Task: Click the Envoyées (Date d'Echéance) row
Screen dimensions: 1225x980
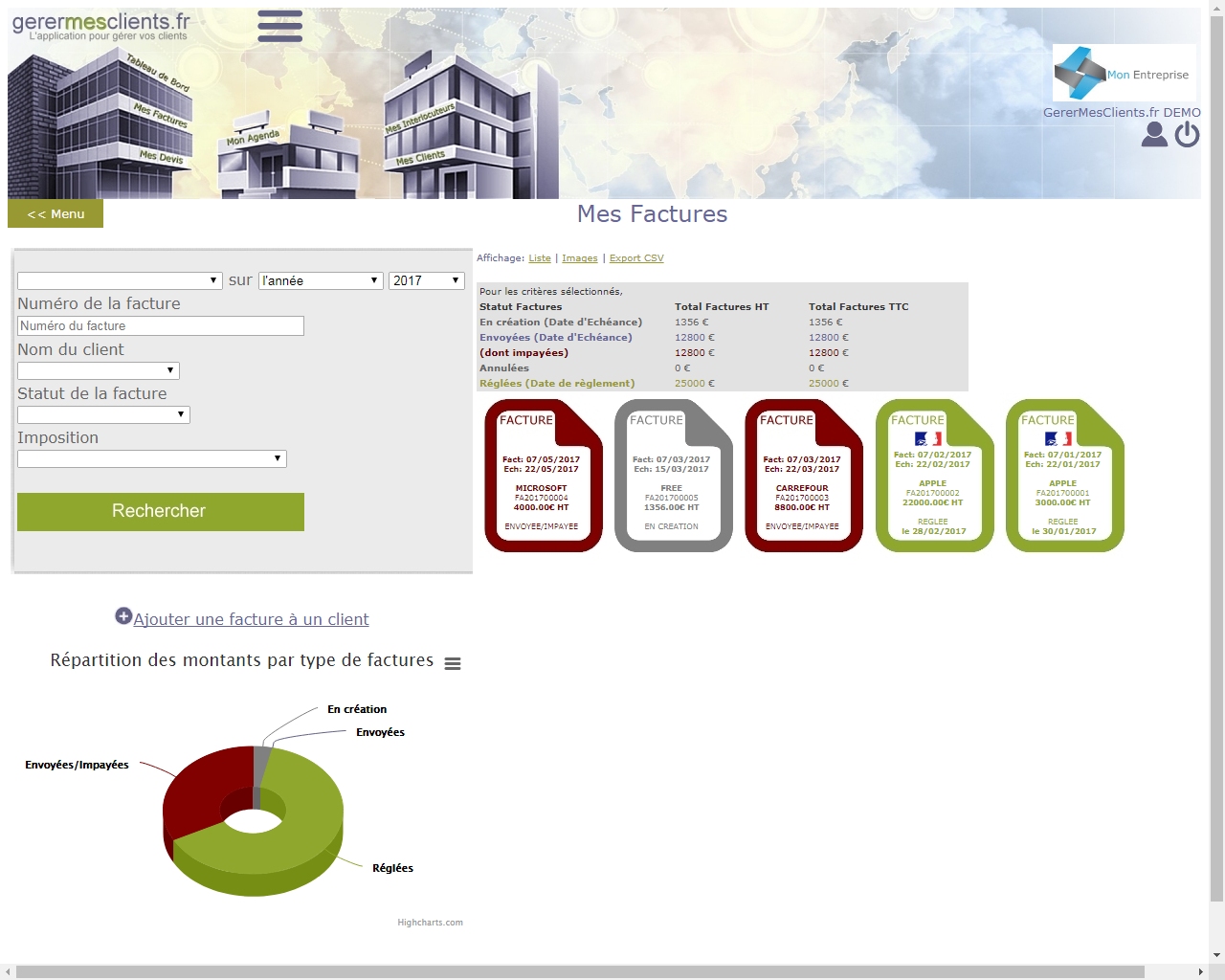Action: 723,337
